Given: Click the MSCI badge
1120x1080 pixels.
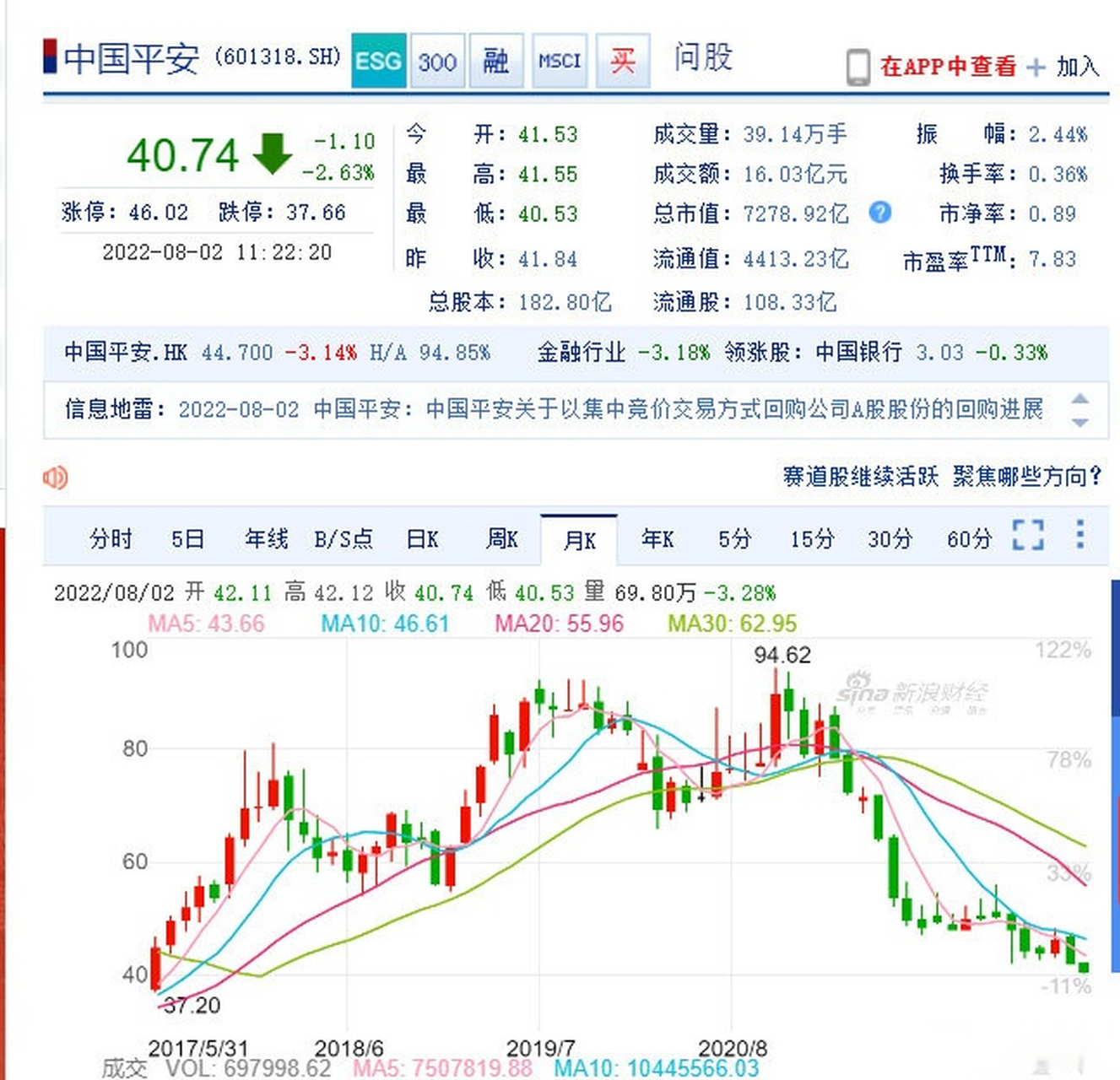Looking at the screenshot, I should click(x=560, y=61).
